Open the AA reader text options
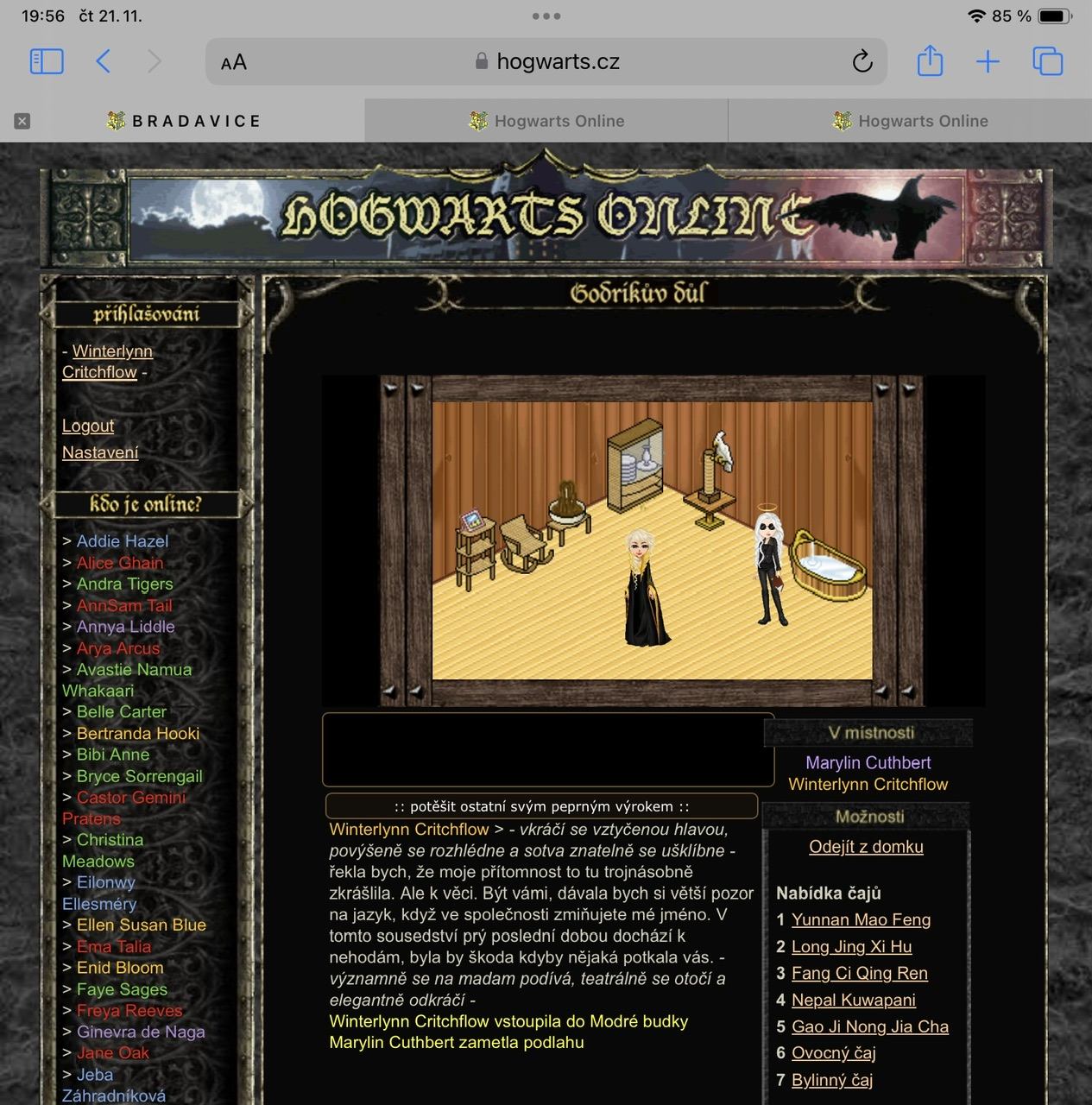 point(234,62)
